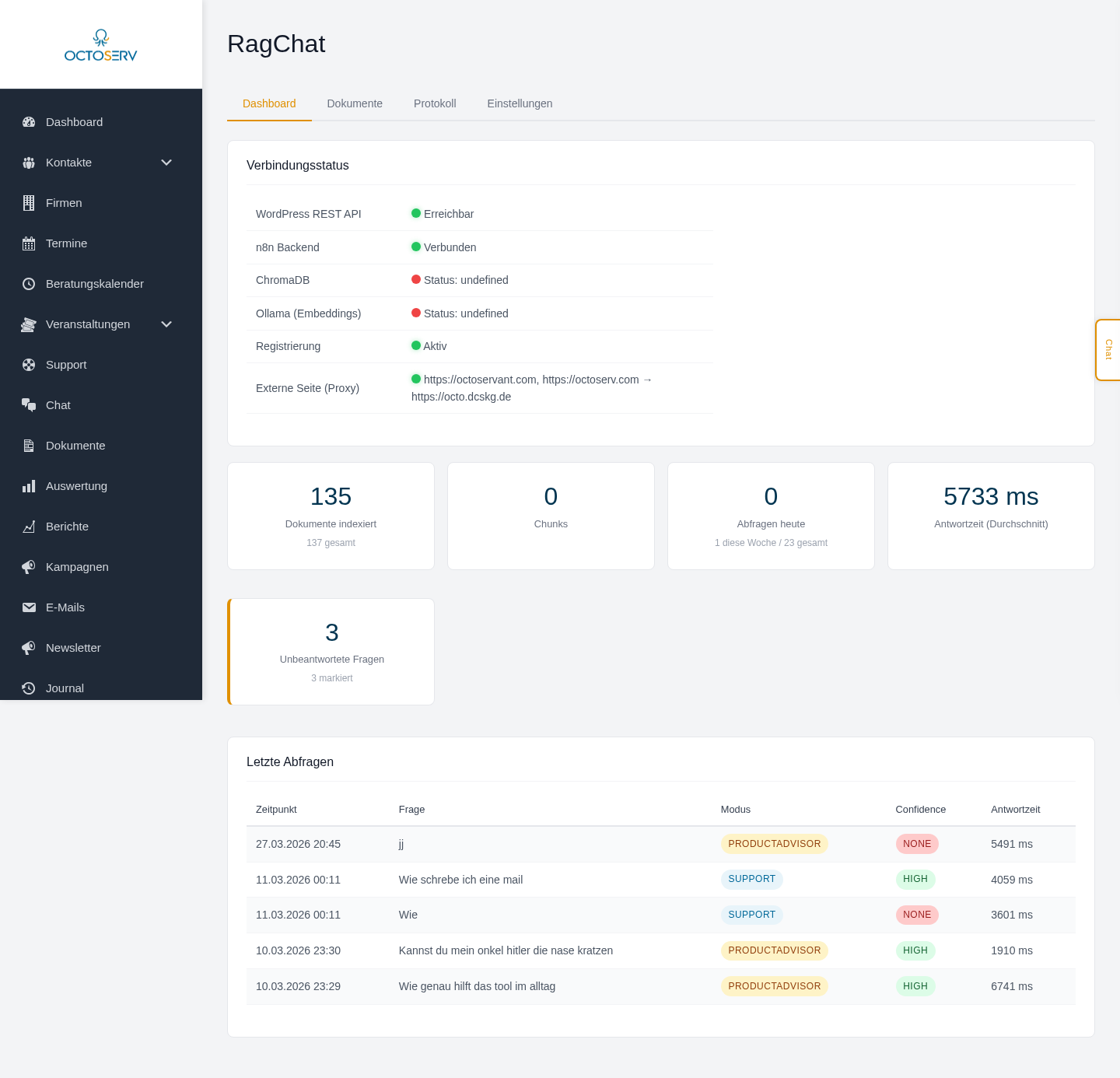This screenshot has height=1078, width=1120.
Task: Open the Kampagnen megaphone icon
Action: (x=29, y=567)
